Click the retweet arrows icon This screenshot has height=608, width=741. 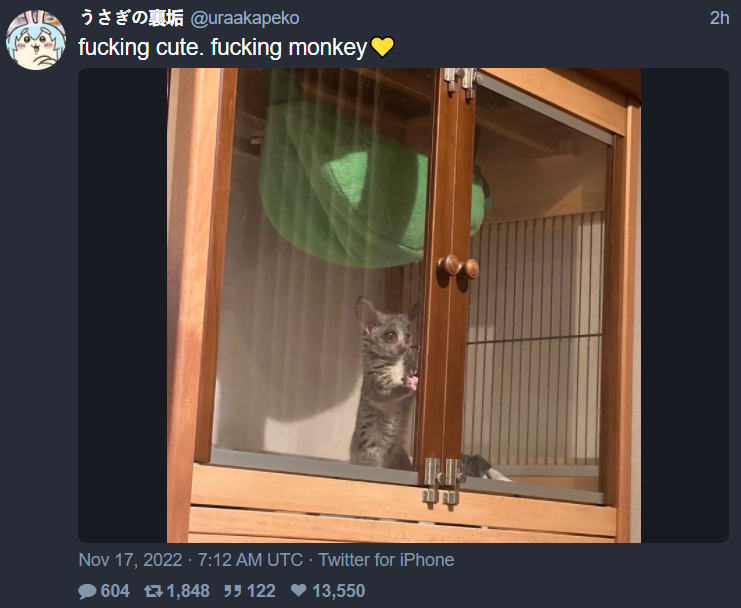pyautogui.click(x=153, y=591)
